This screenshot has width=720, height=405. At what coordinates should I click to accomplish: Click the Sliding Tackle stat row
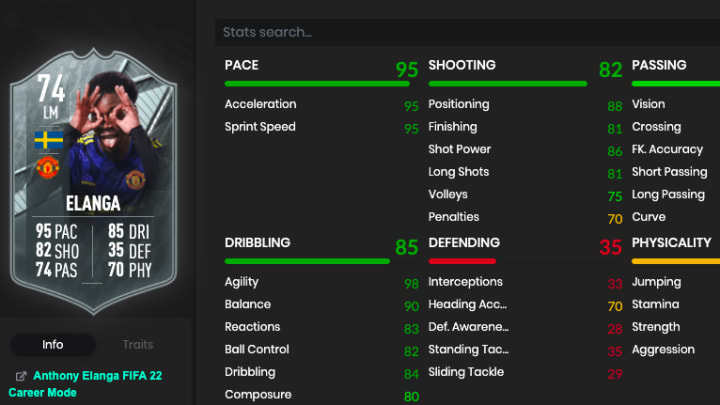(525, 372)
